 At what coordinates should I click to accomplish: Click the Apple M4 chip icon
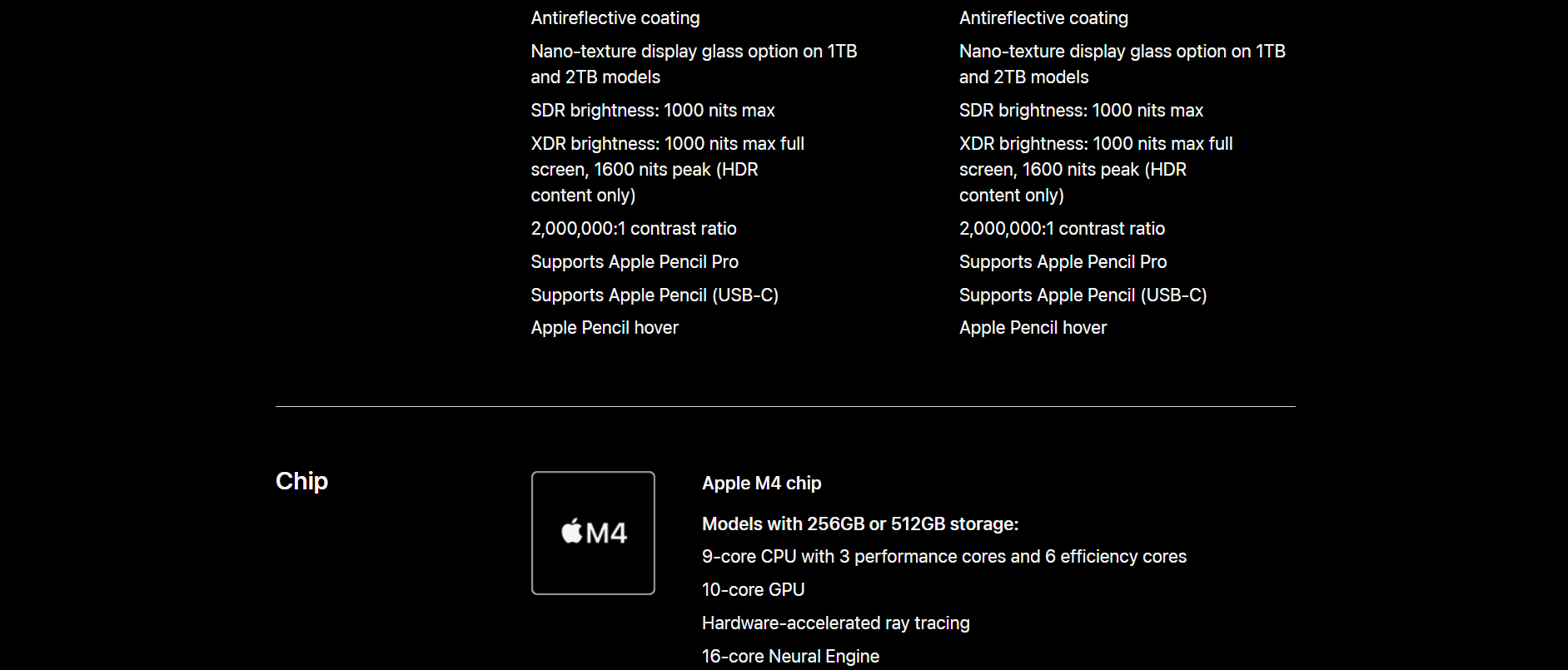click(x=593, y=533)
